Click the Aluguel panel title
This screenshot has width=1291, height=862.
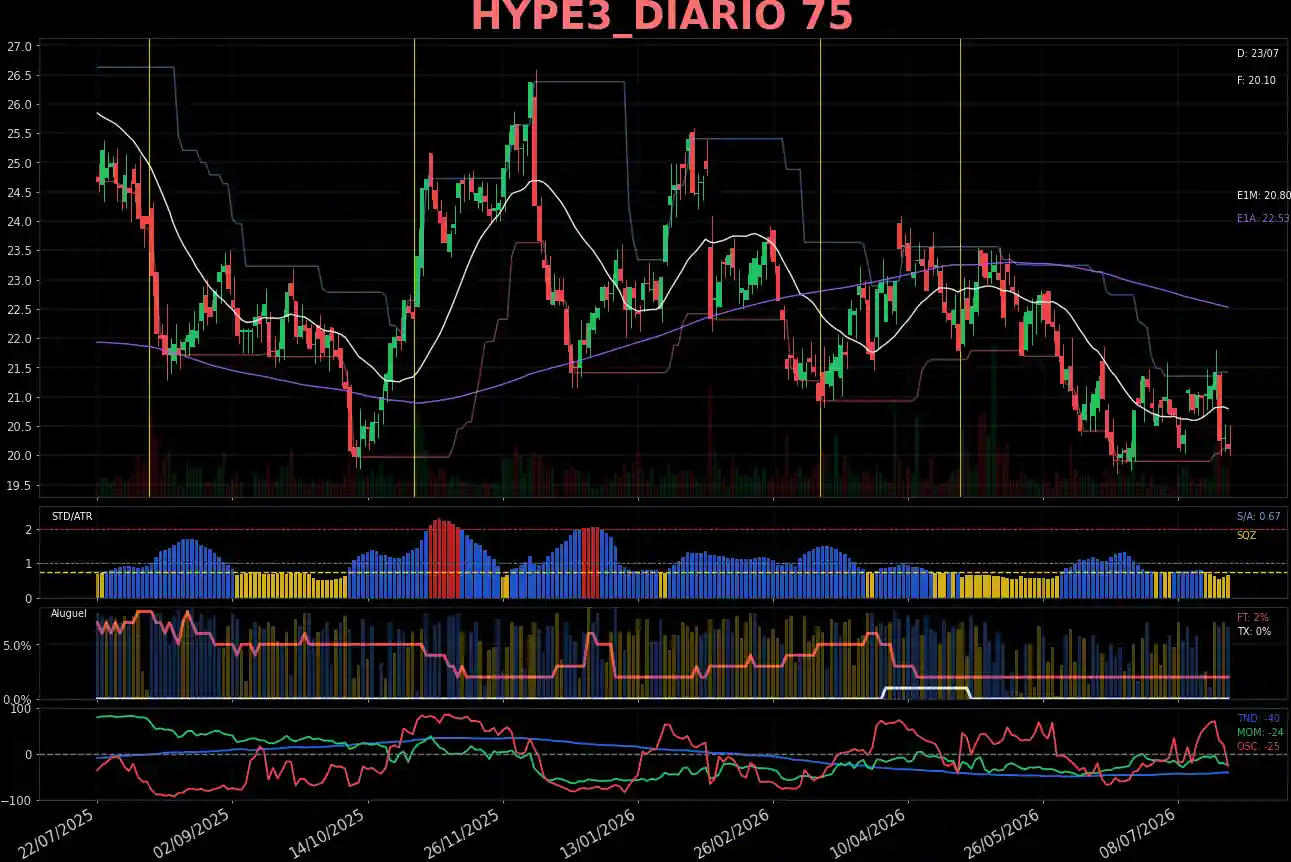(x=69, y=613)
